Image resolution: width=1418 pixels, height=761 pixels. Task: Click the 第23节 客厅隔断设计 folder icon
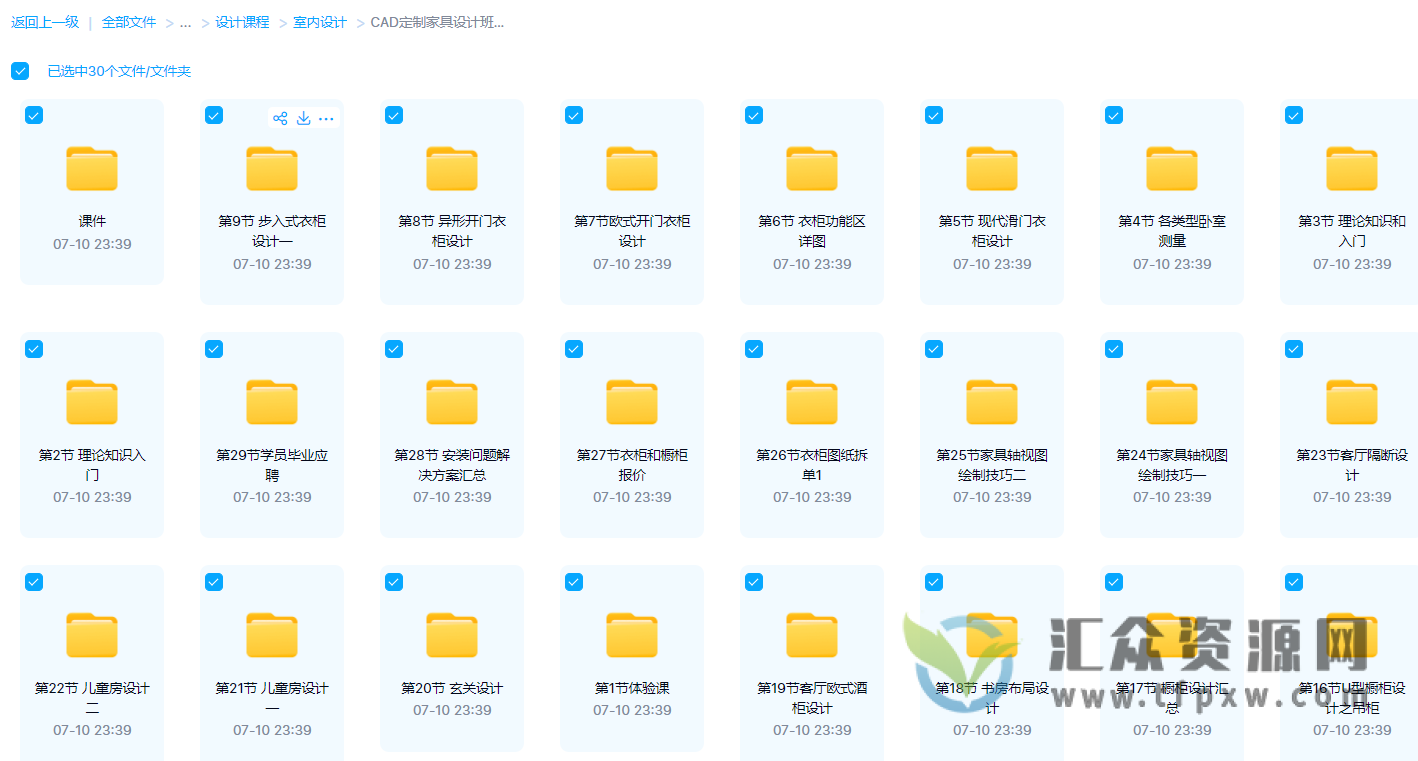click(1351, 402)
